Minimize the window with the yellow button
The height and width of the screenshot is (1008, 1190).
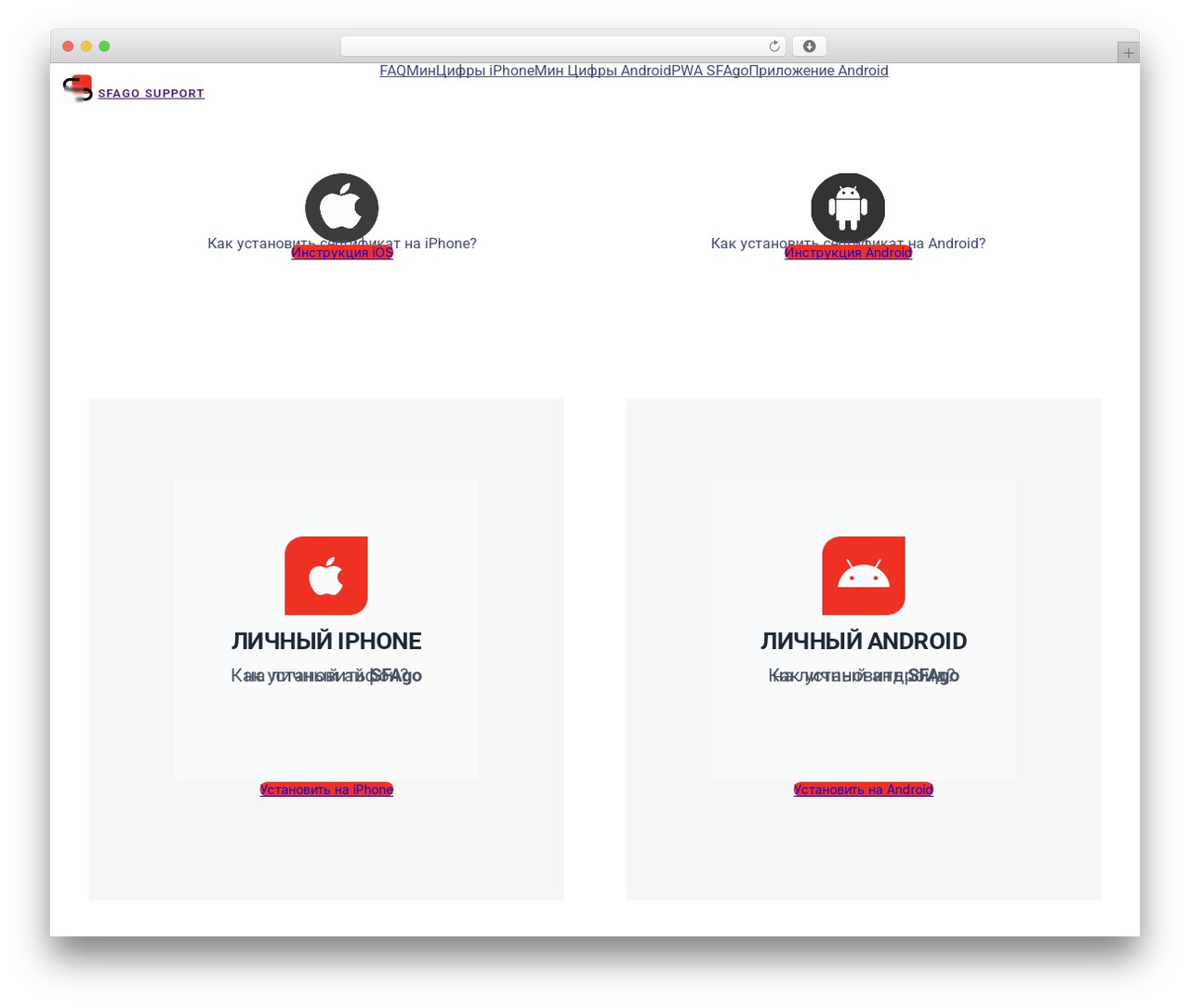point(86,46)
